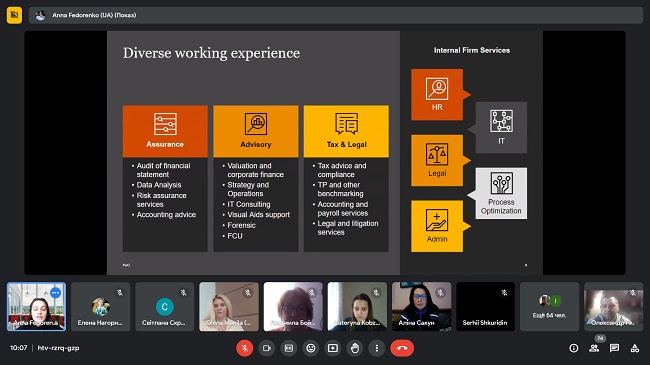
Task: Click the Legal scales icon on slide
Action: coord(437,154)
